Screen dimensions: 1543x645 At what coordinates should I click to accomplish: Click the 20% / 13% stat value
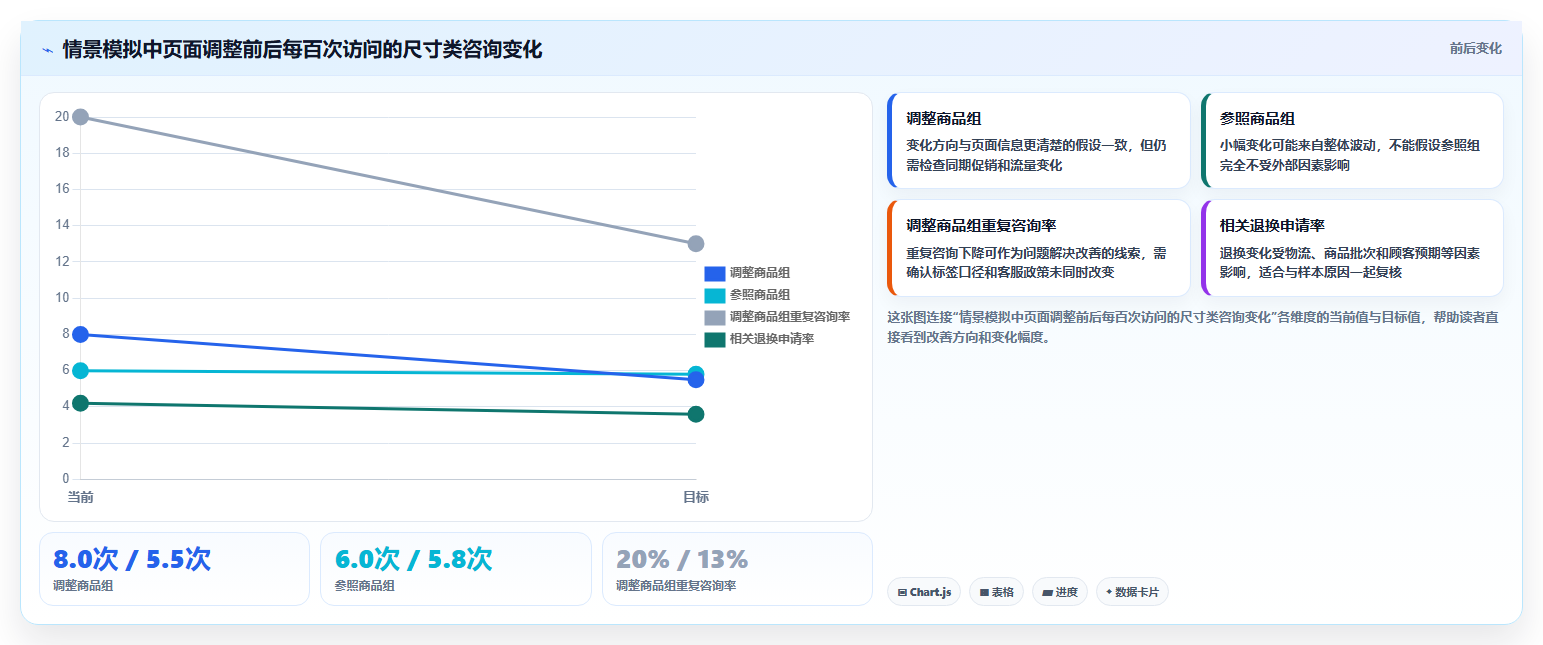click(x=682, y=559)
